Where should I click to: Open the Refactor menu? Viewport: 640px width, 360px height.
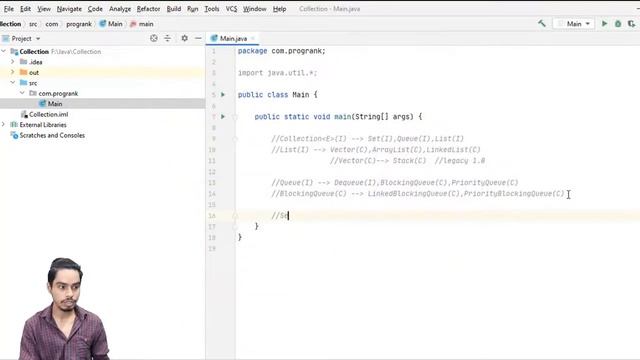pos(148,9)
